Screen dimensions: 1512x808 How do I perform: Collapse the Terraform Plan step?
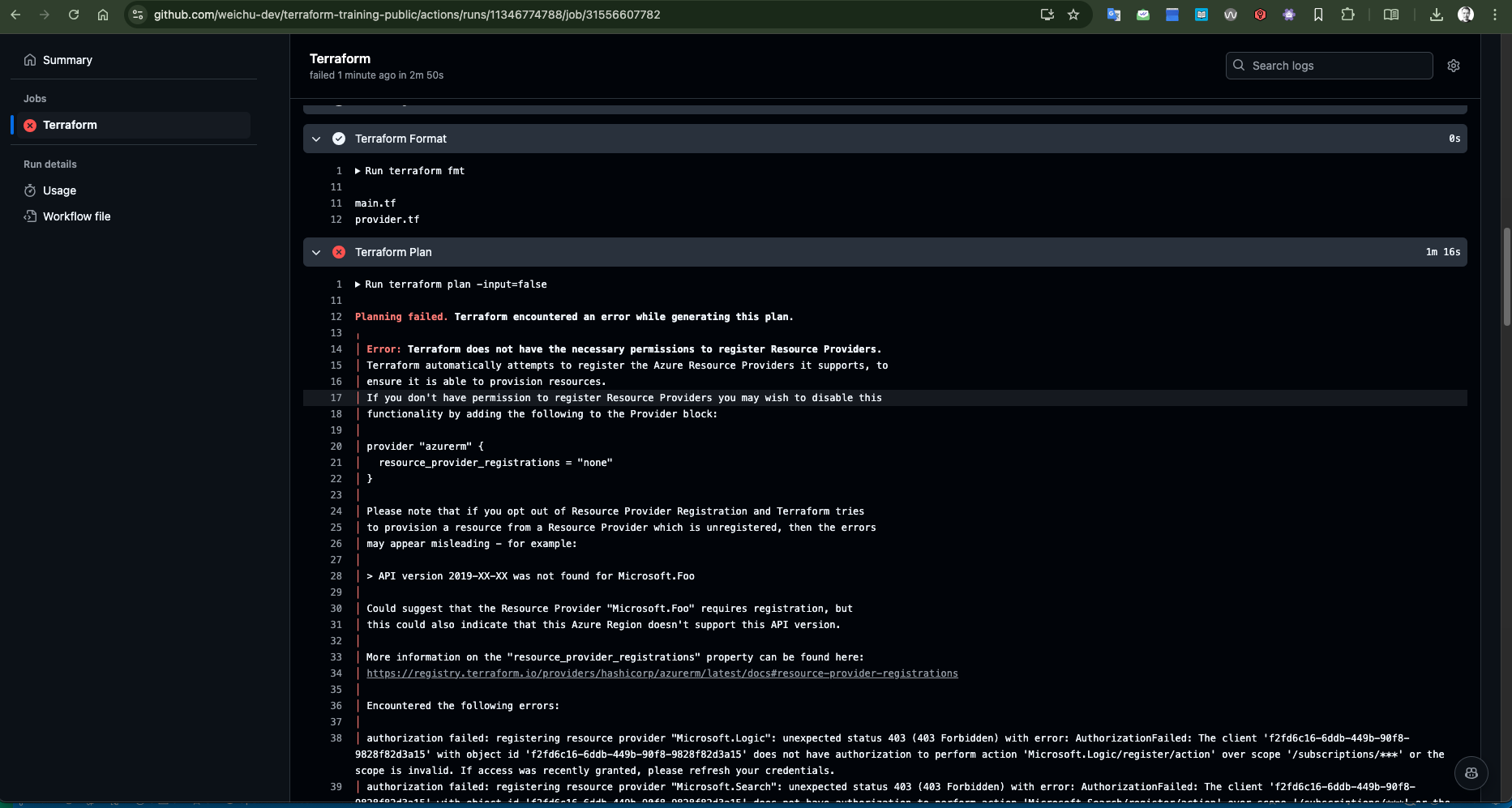(316, 252)
